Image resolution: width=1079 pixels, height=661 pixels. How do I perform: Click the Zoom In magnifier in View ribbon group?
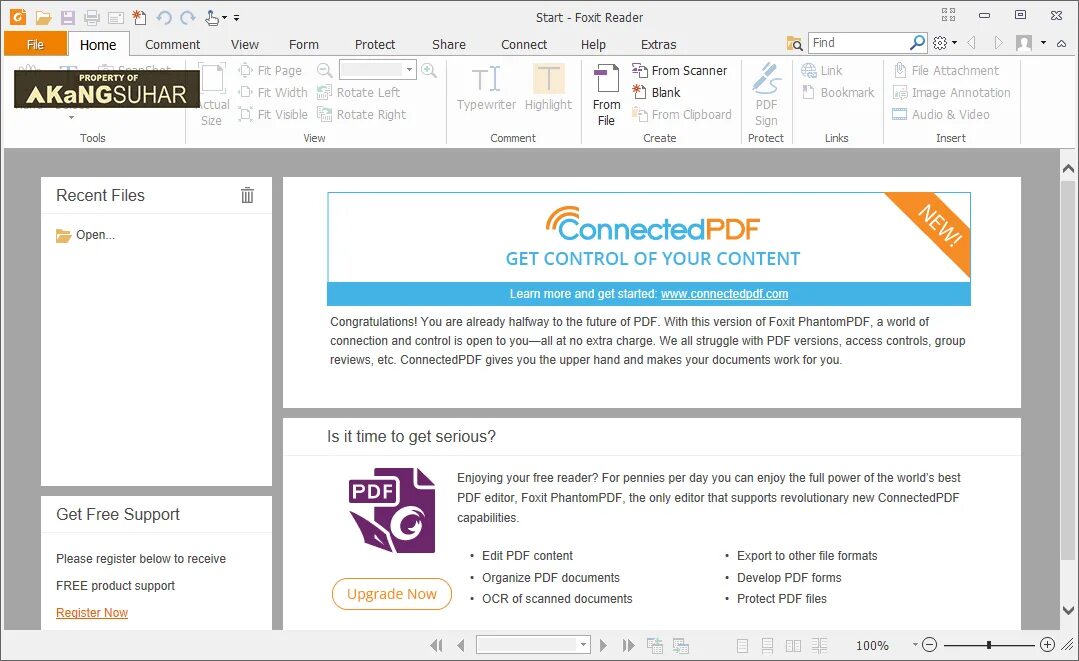tap(429, 70)
